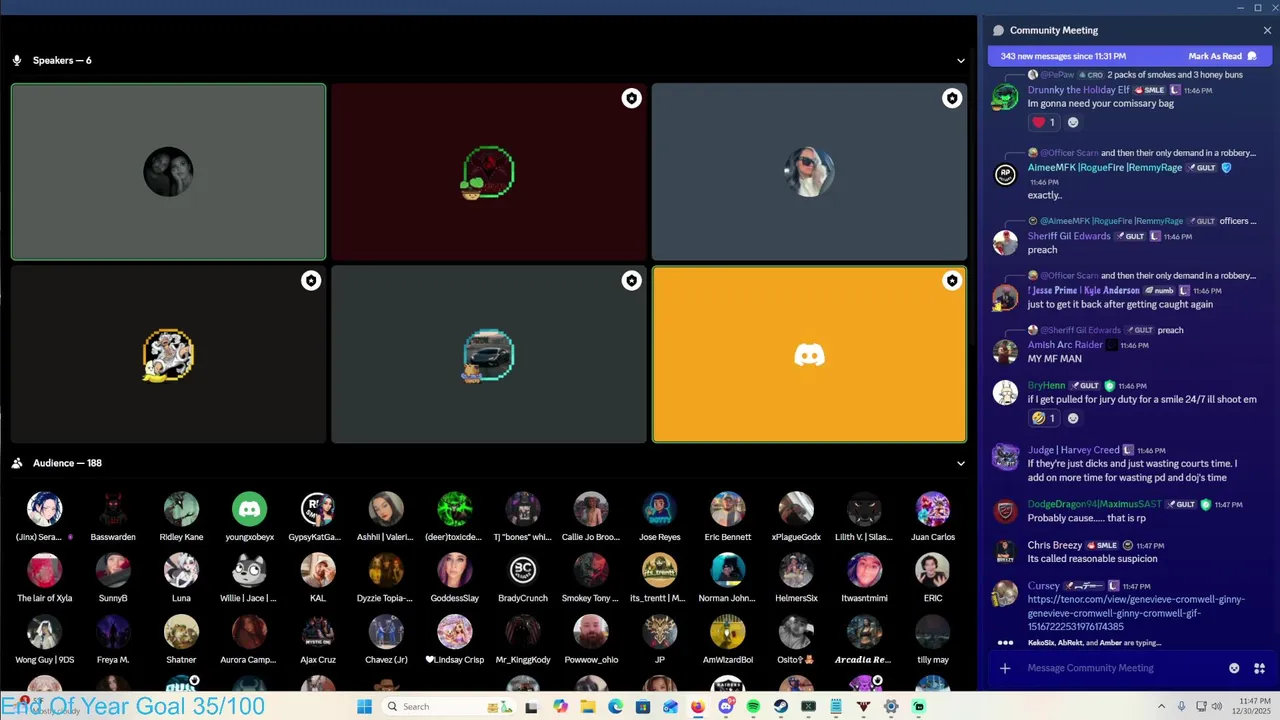
Task: Select the orange Discord logo speaker tile
Action: (x=809, y=354)
